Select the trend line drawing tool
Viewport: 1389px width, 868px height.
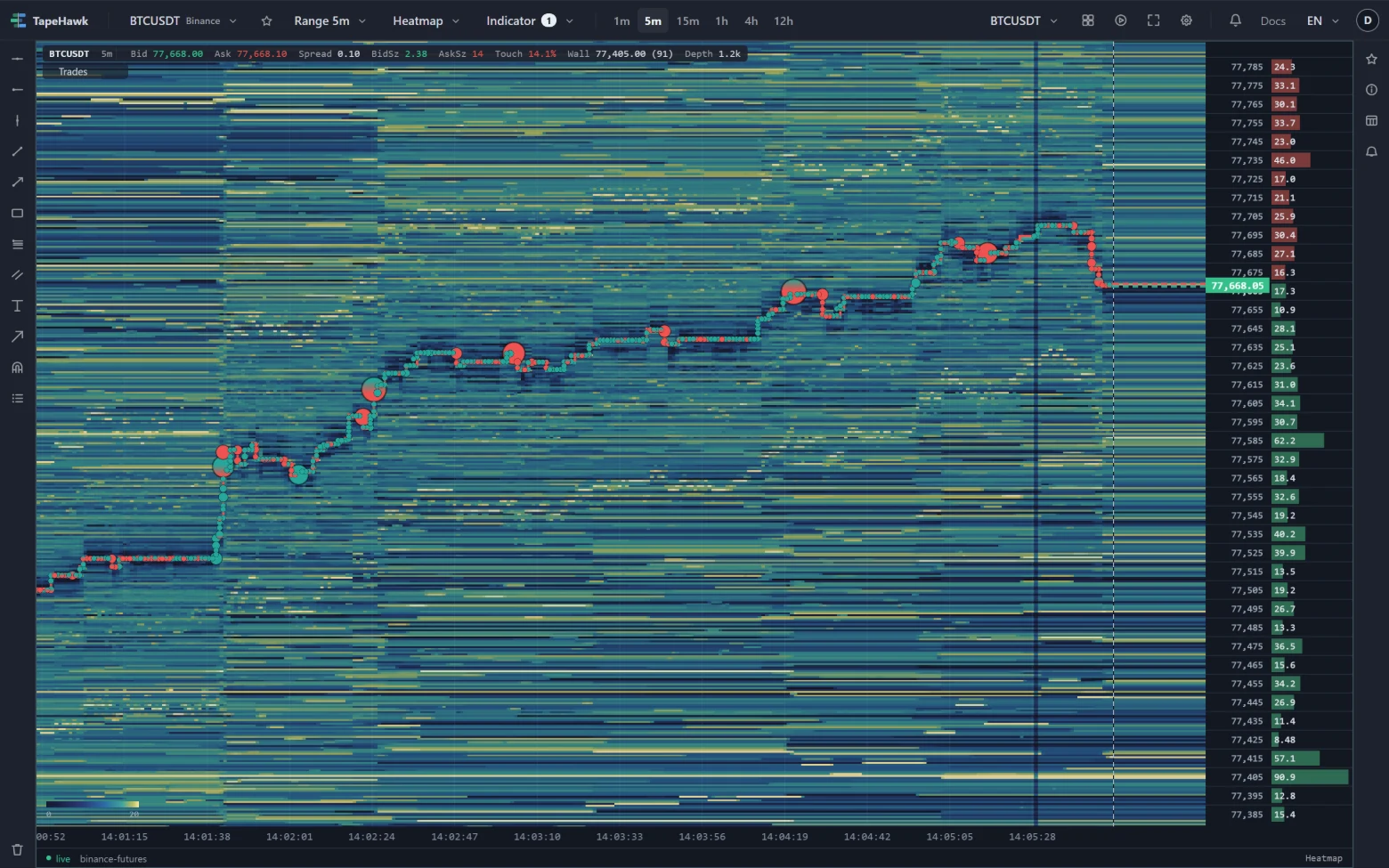pyautogui.click(x=17, y=151)
